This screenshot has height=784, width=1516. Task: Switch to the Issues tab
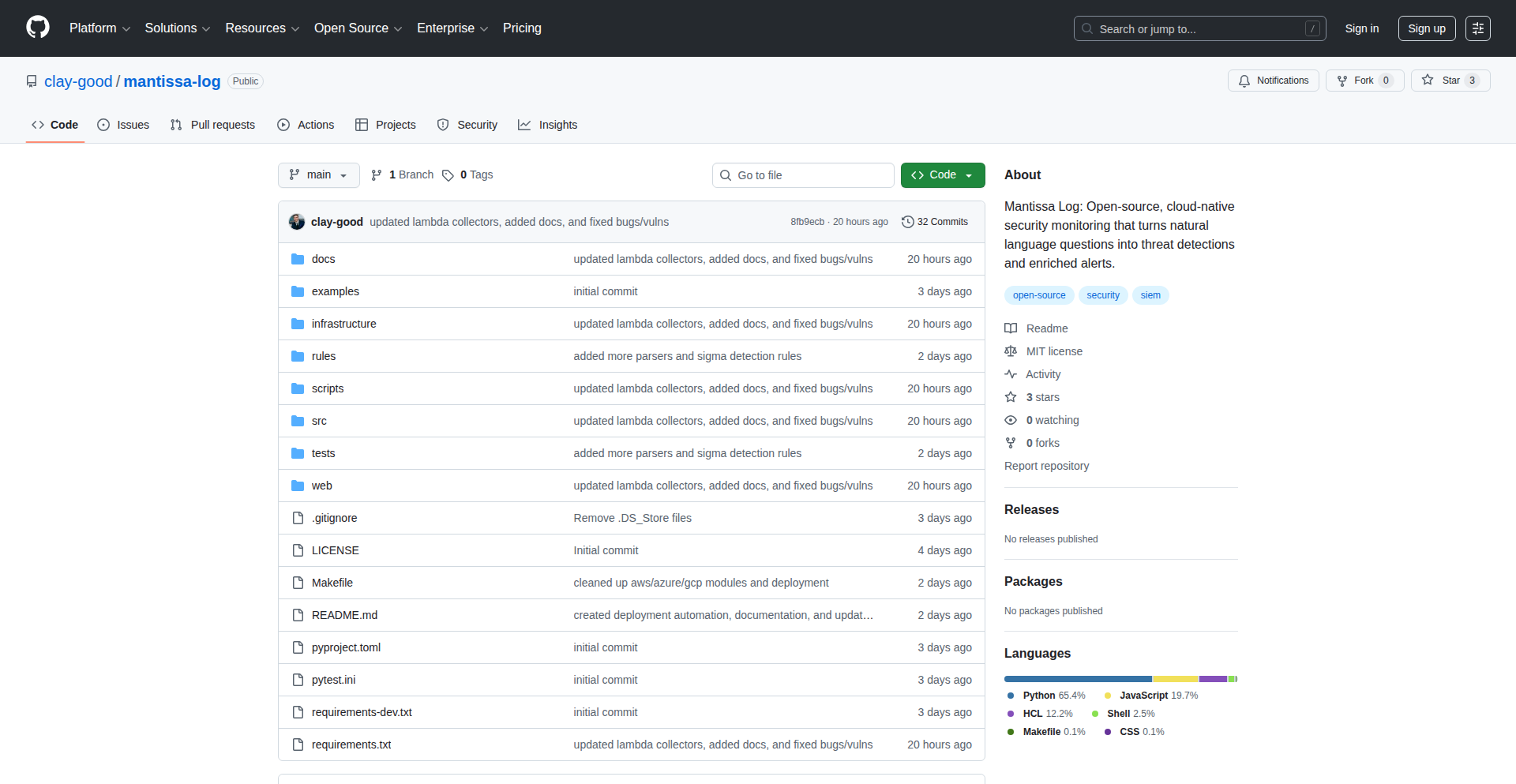[x=123, y=125]
